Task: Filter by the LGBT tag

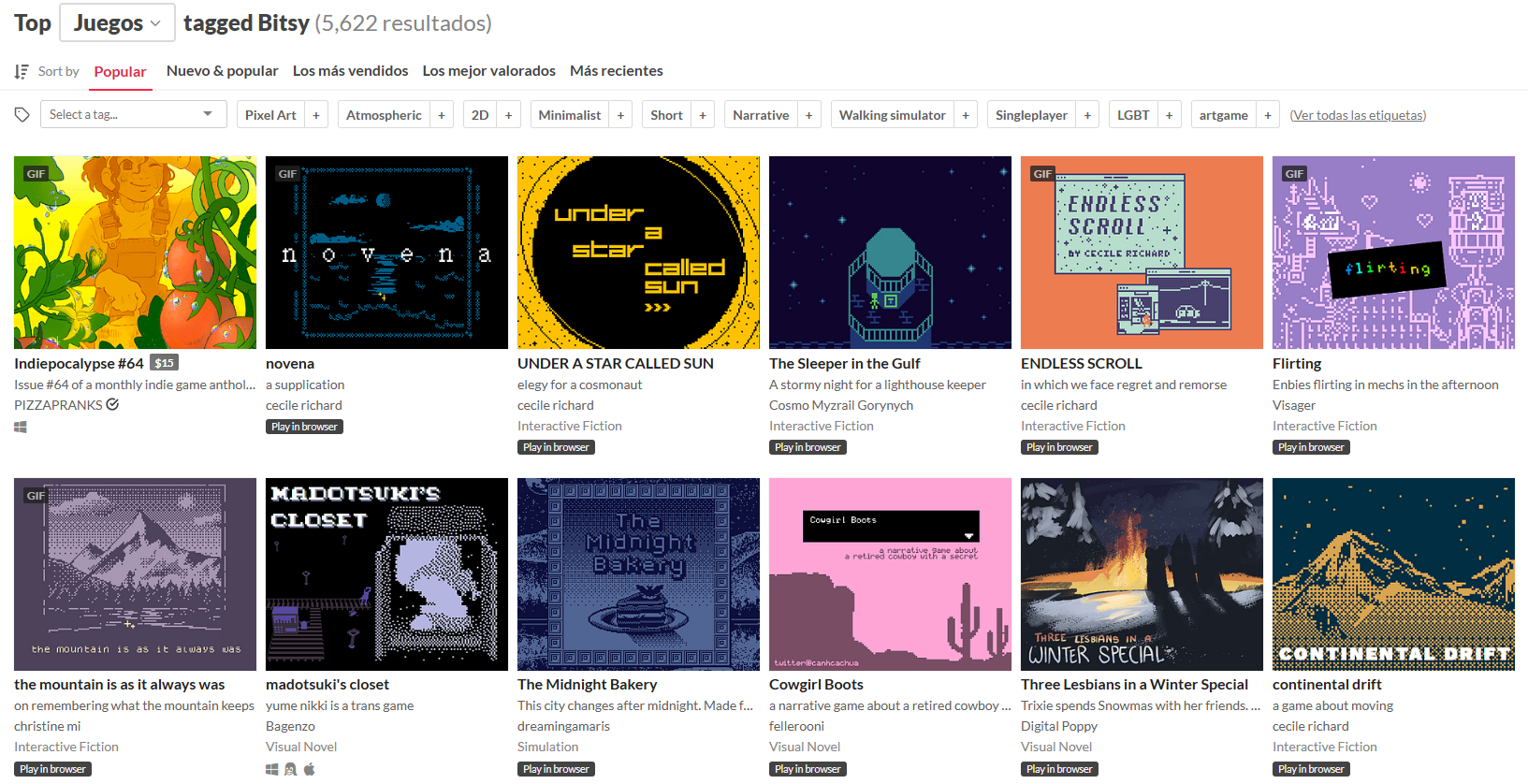Action: (1134, 115)
